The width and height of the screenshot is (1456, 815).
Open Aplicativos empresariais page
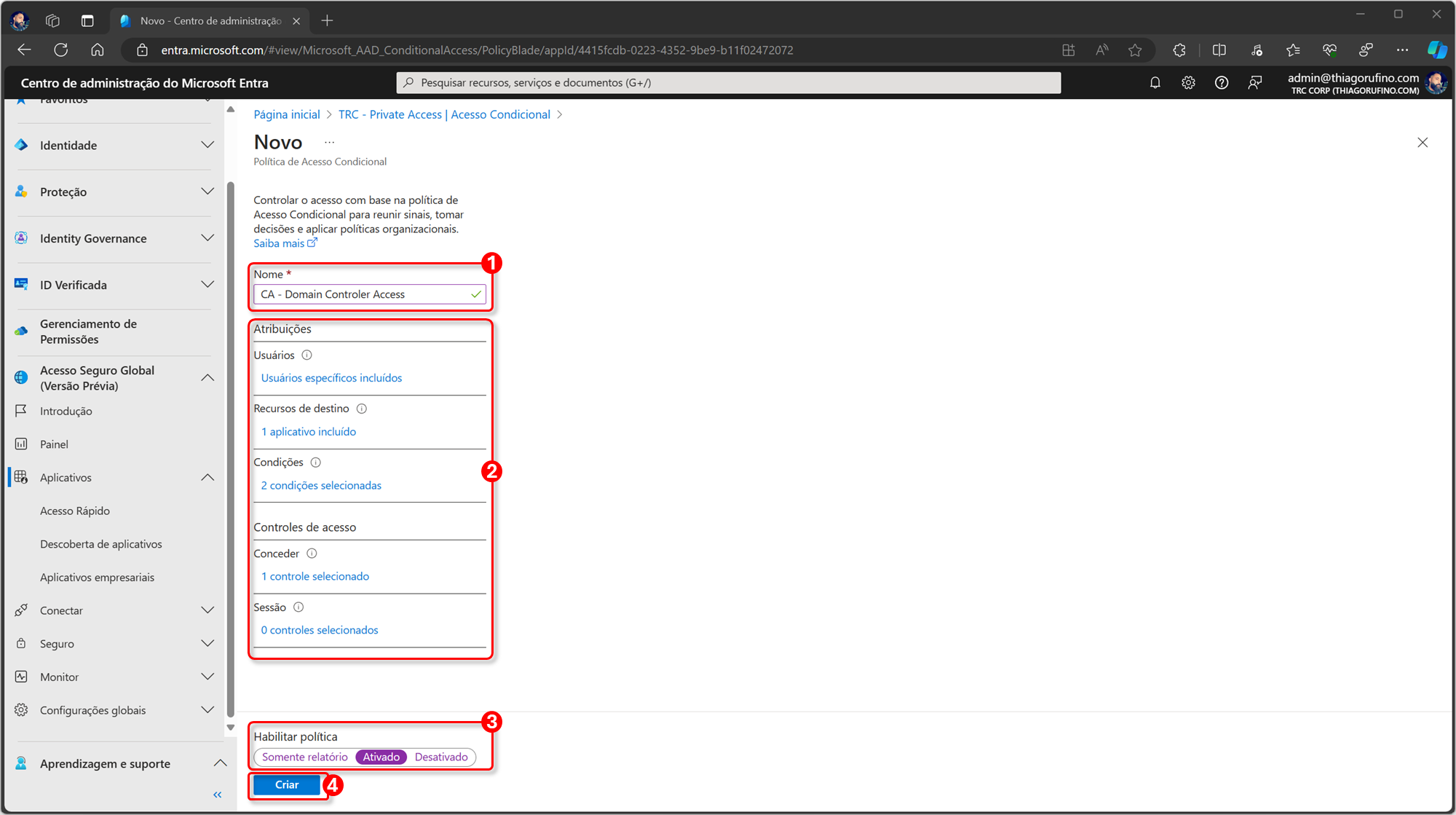(x=98, y=578)
